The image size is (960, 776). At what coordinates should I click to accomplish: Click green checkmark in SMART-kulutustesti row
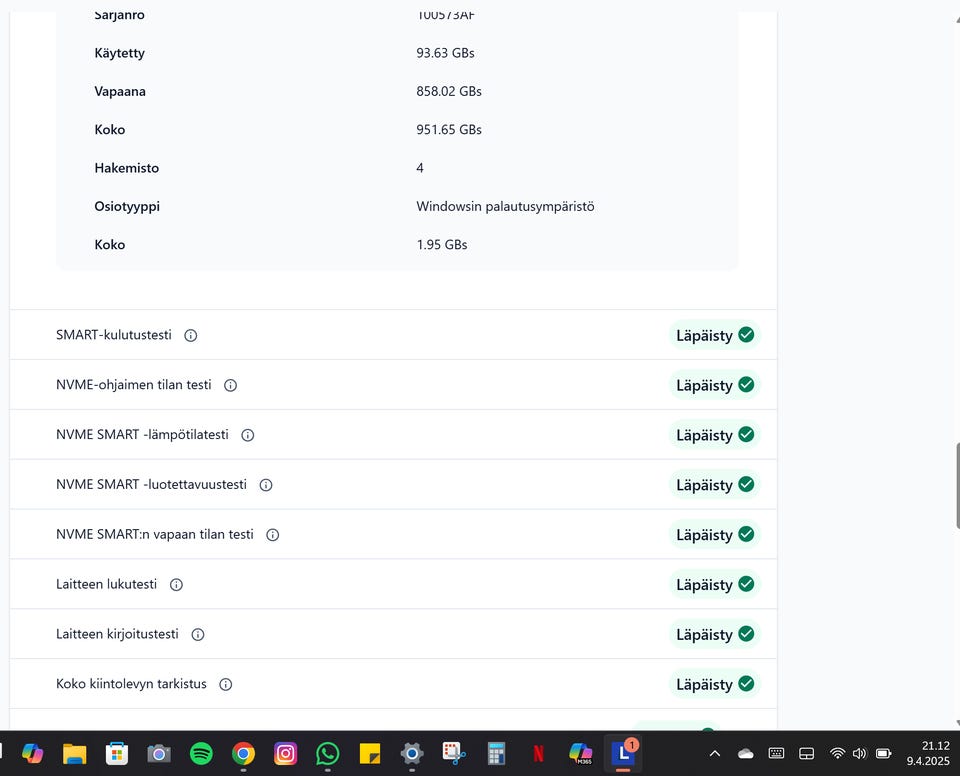click(746, 335)
